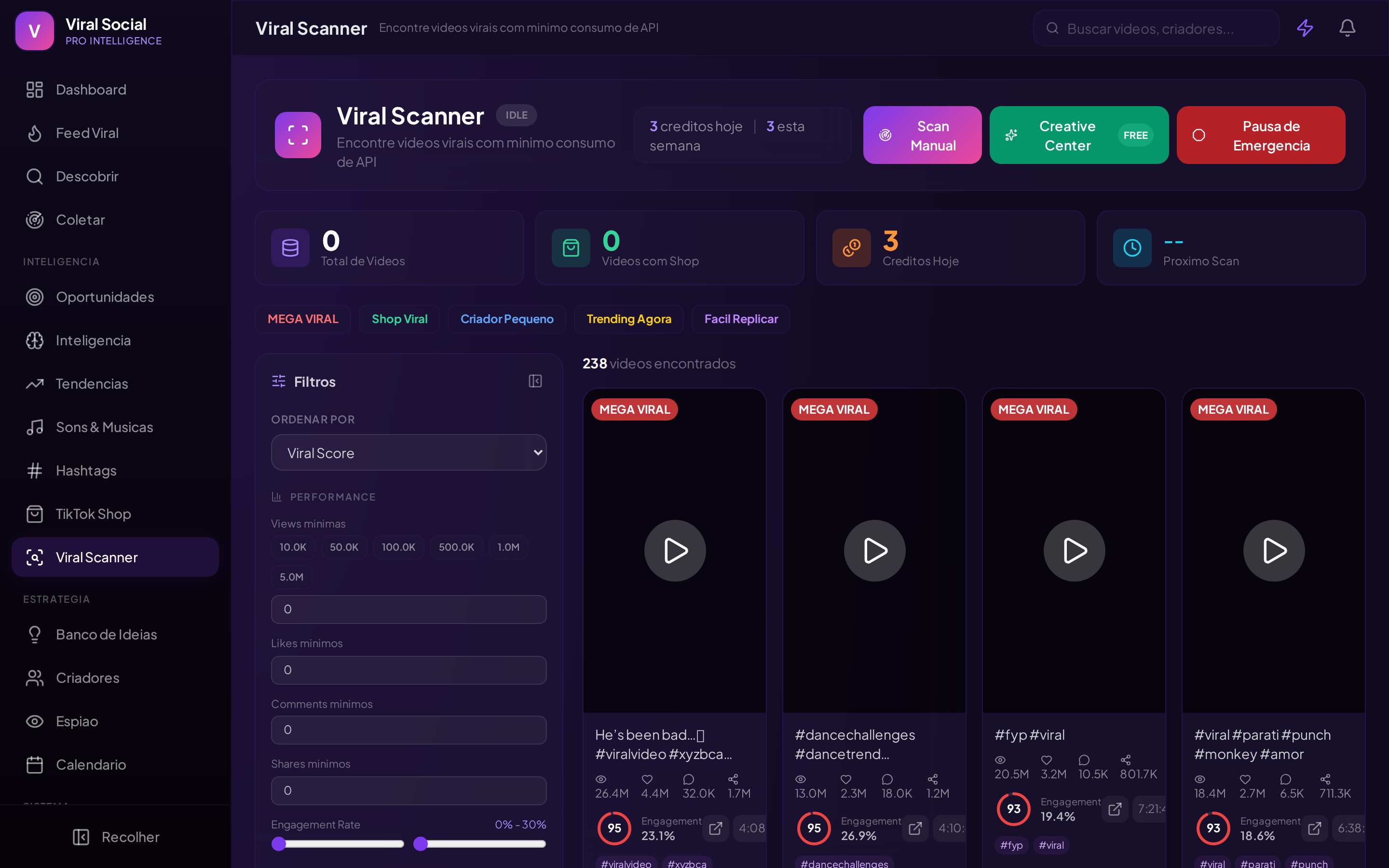1389x868 pixels.
Task: Open Feed Viral from sidebar
Action: pyautogui.click(x=115, y=133)
